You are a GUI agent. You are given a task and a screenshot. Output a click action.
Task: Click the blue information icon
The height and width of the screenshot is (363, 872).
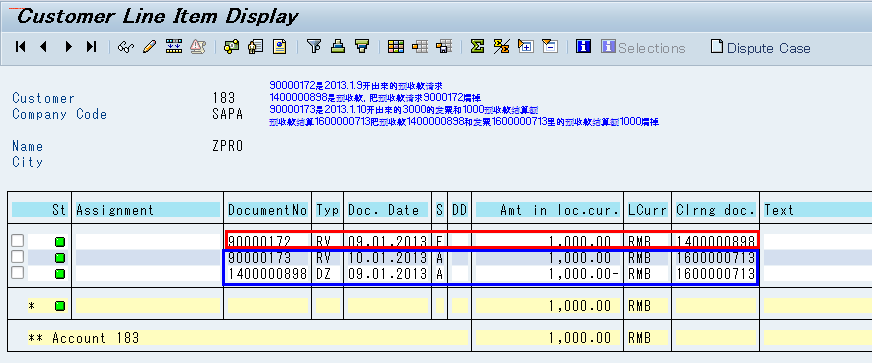(x=583, y=47)
